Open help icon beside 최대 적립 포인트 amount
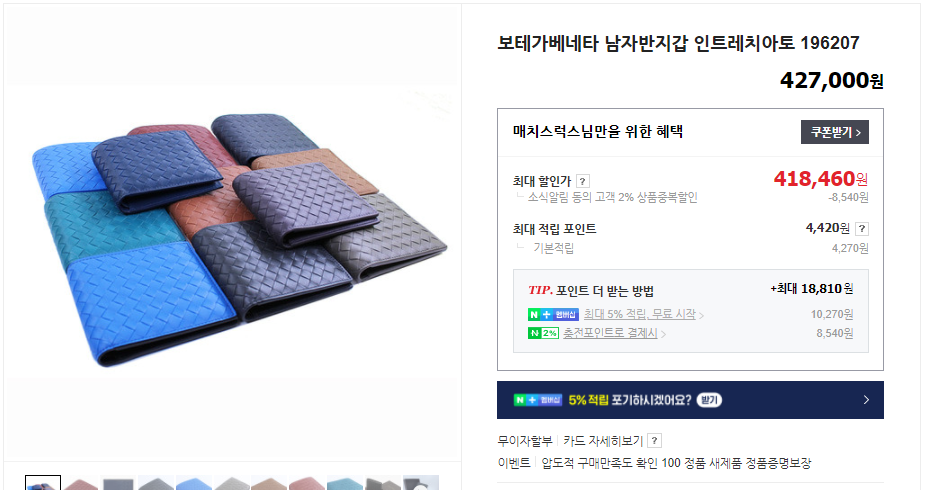Screen dimensions: 932x490 pos(862,228)
